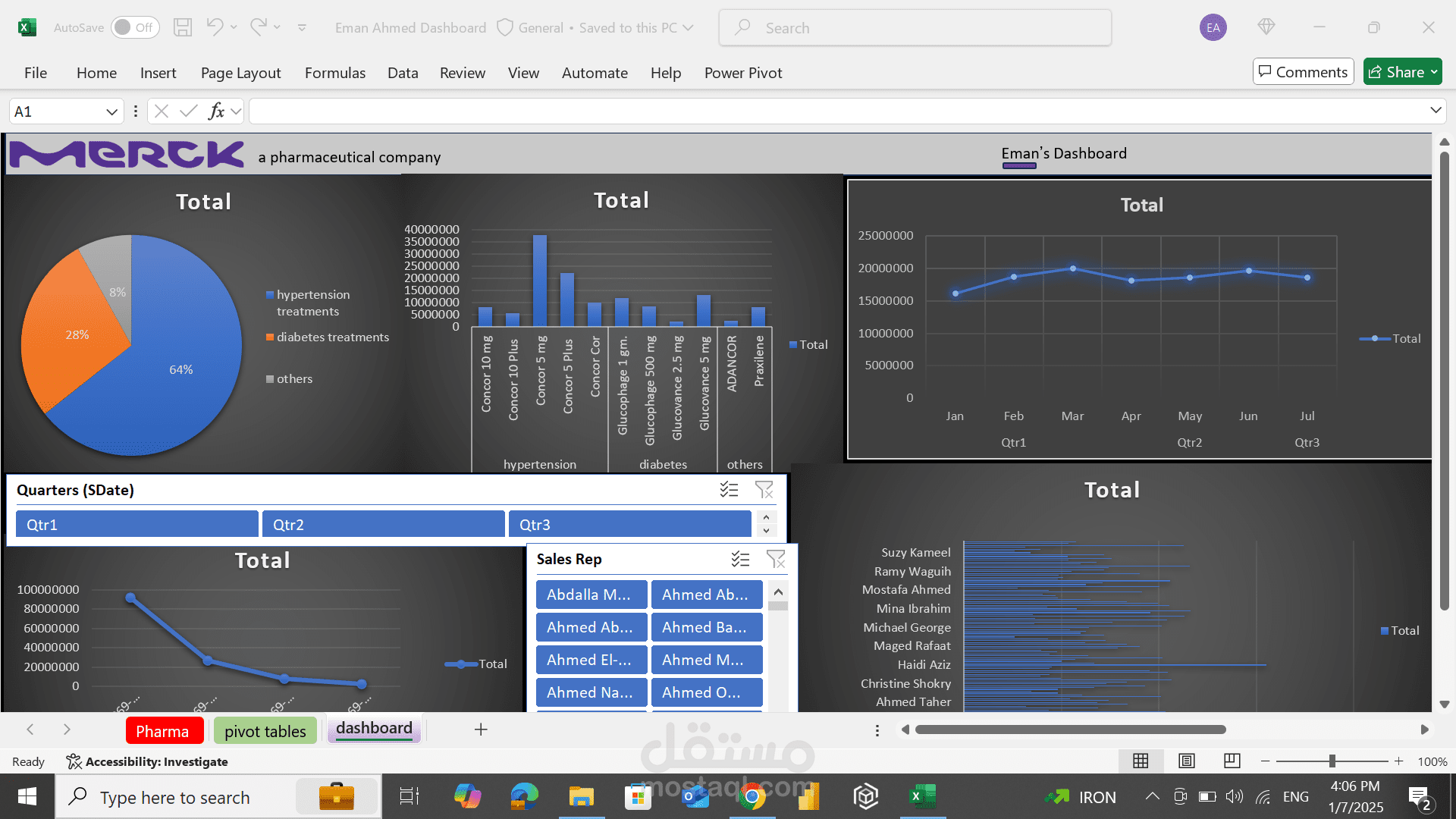Open the Redo history dropdown arrow

[x=278, y=27]
